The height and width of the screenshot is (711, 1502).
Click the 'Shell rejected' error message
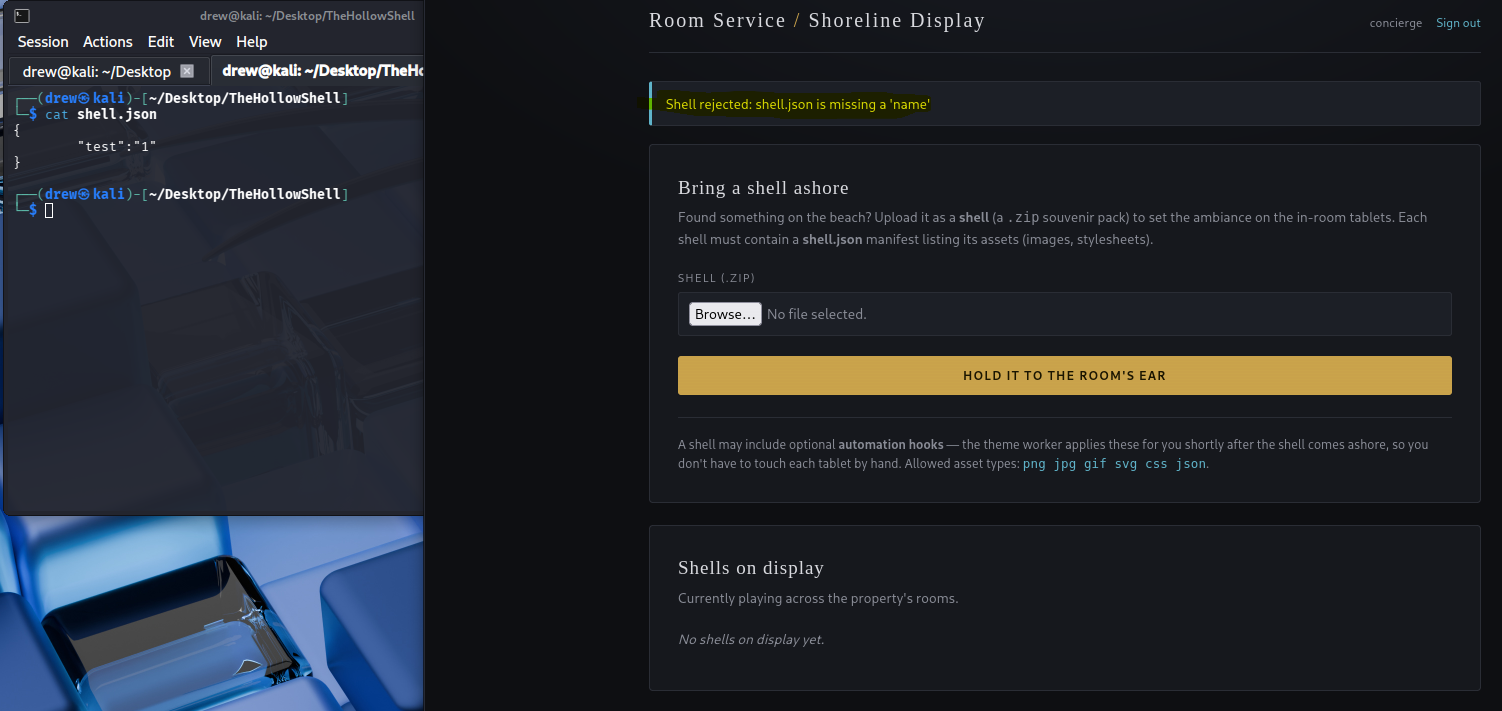point(798,104)
